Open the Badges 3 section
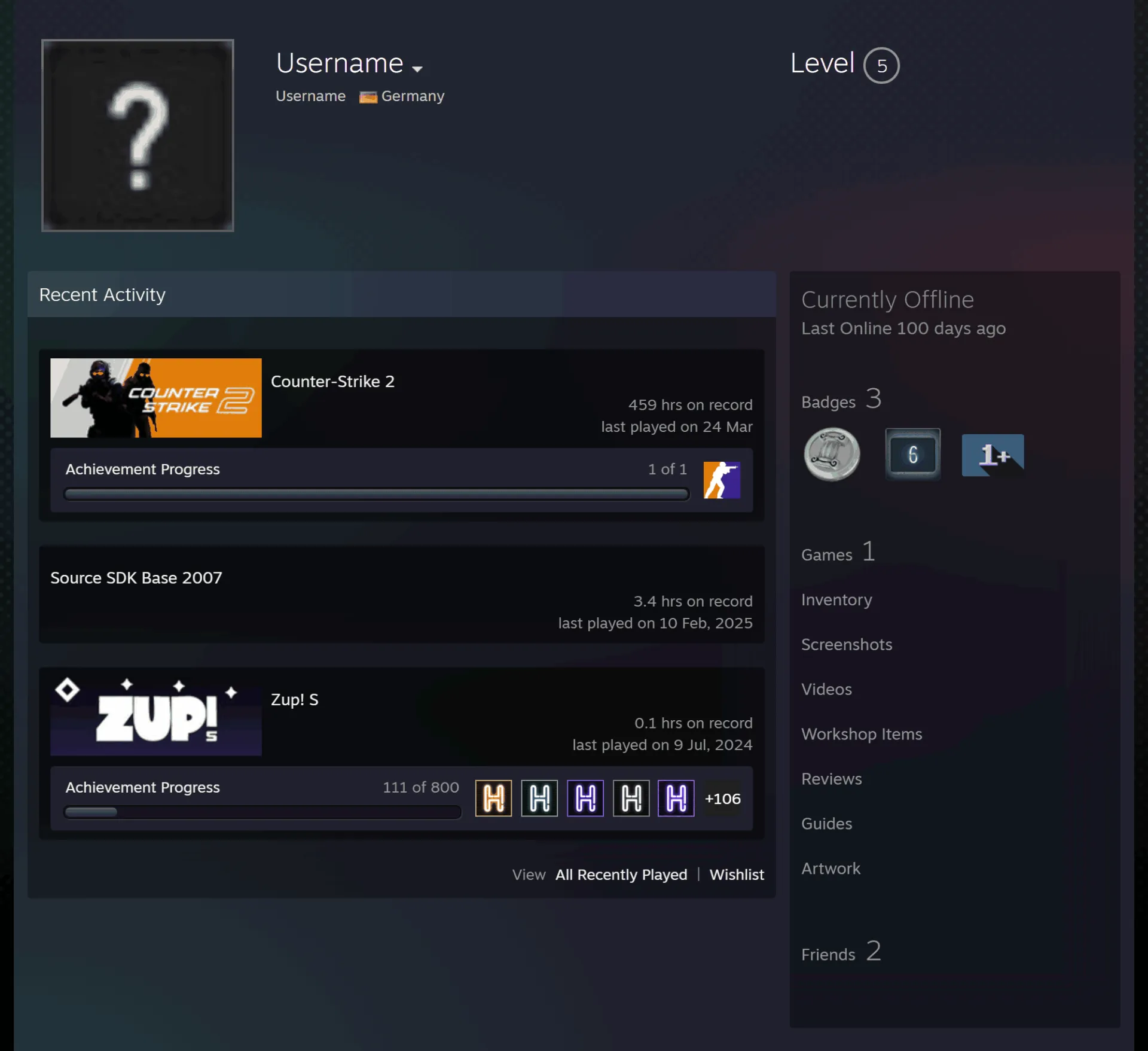The width and height of the screenshot is (1148, 1051). 841,400
